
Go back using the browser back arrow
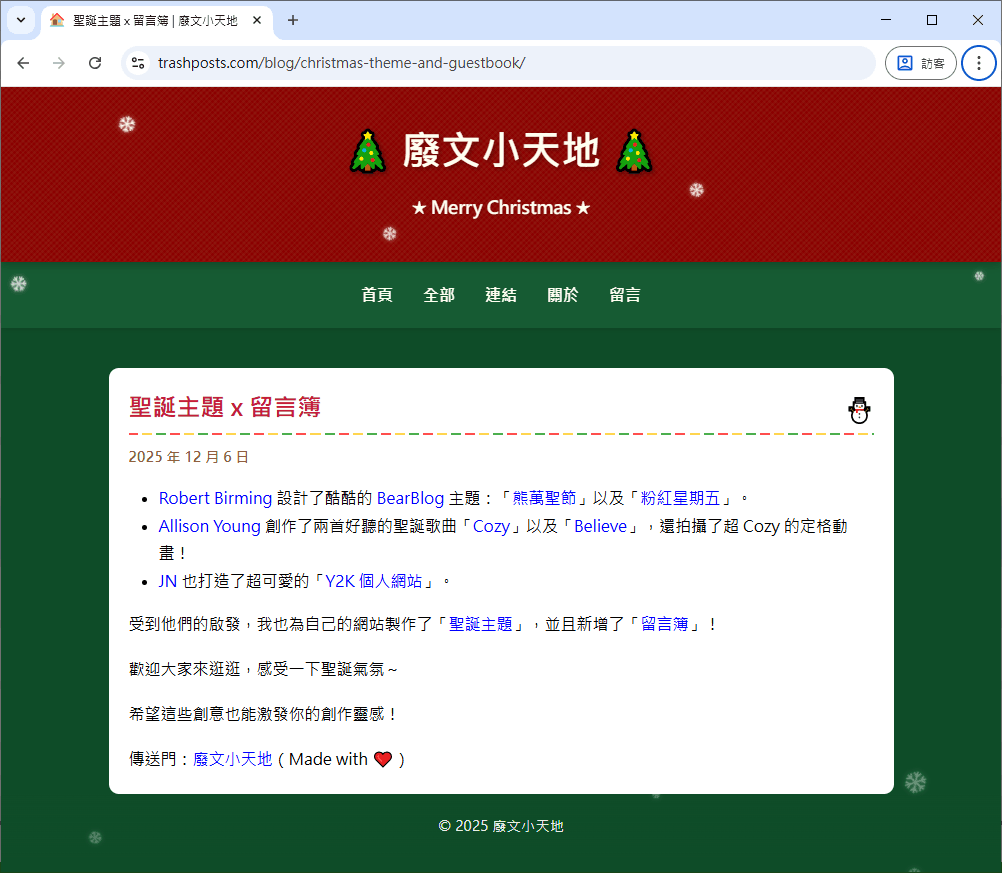(23, 62)
